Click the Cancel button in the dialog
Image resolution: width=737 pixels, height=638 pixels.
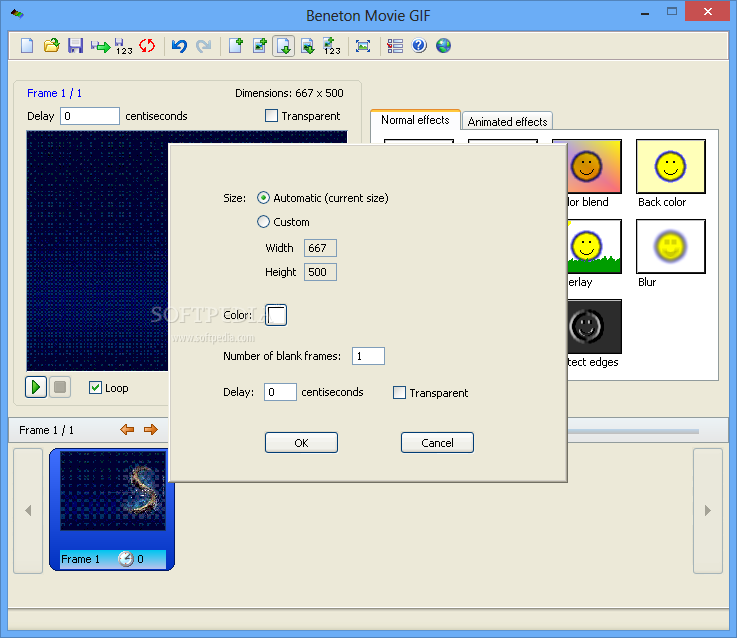pos(437,443)
